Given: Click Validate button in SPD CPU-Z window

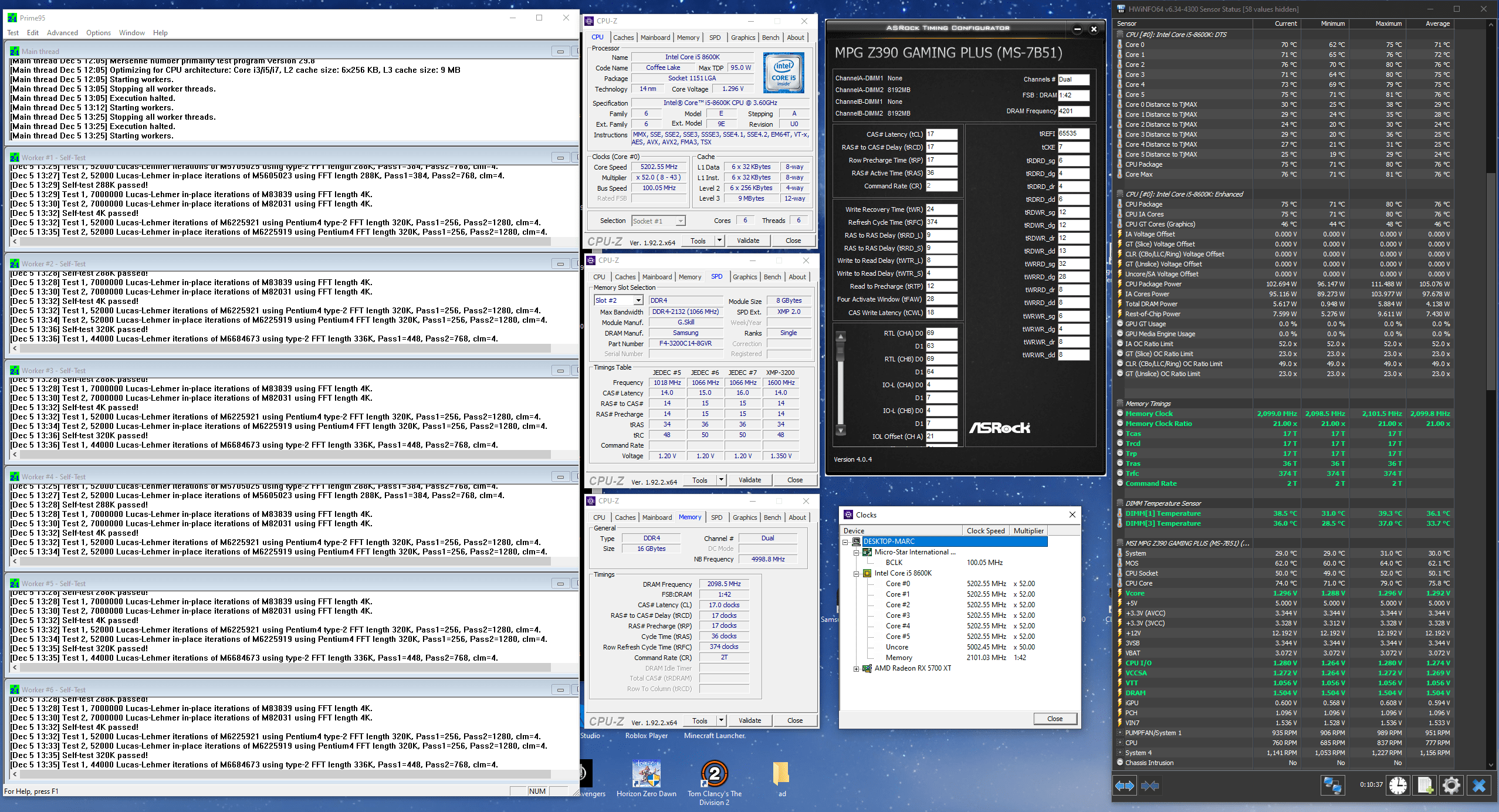Looking at the screenshot, I should point(749,480).
